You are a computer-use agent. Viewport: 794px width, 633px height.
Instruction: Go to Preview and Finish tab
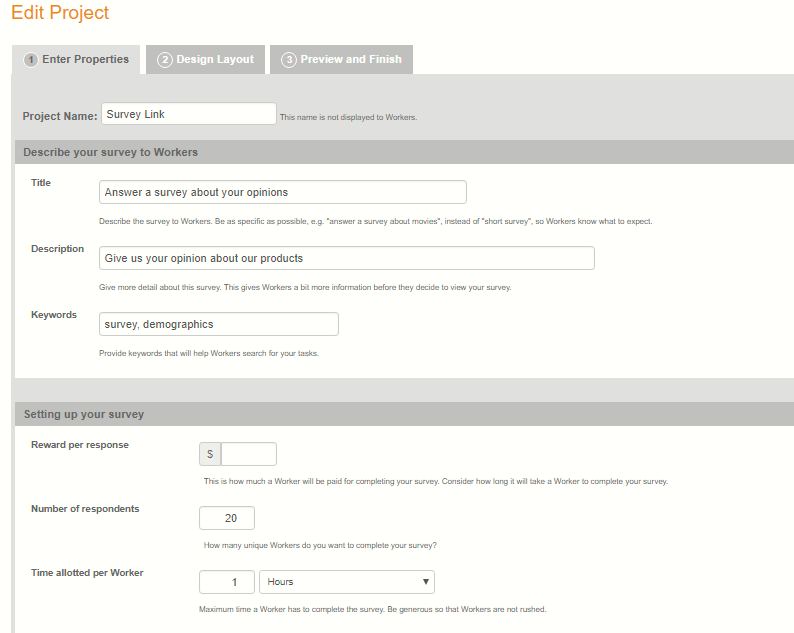341,60
